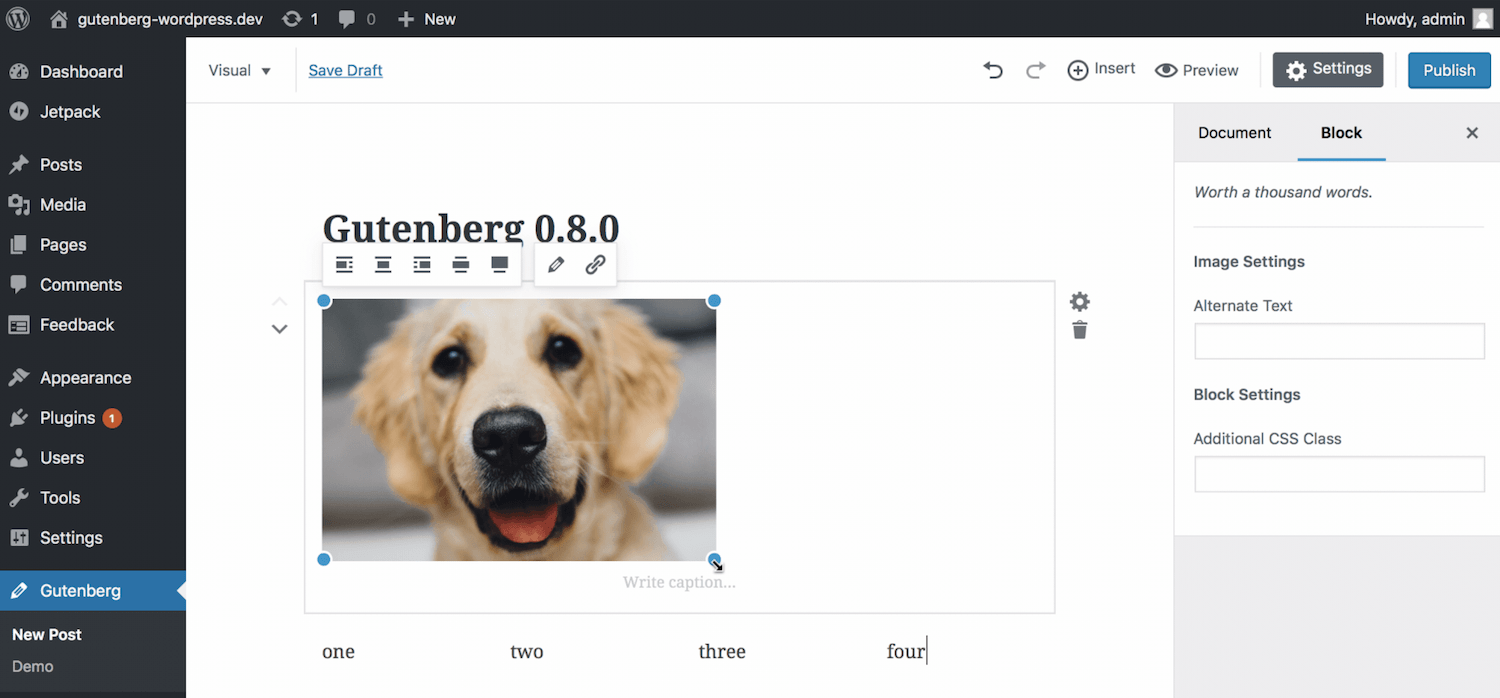Select full width alignment icon
The image size is (1500, 698).
coord(500,265)
